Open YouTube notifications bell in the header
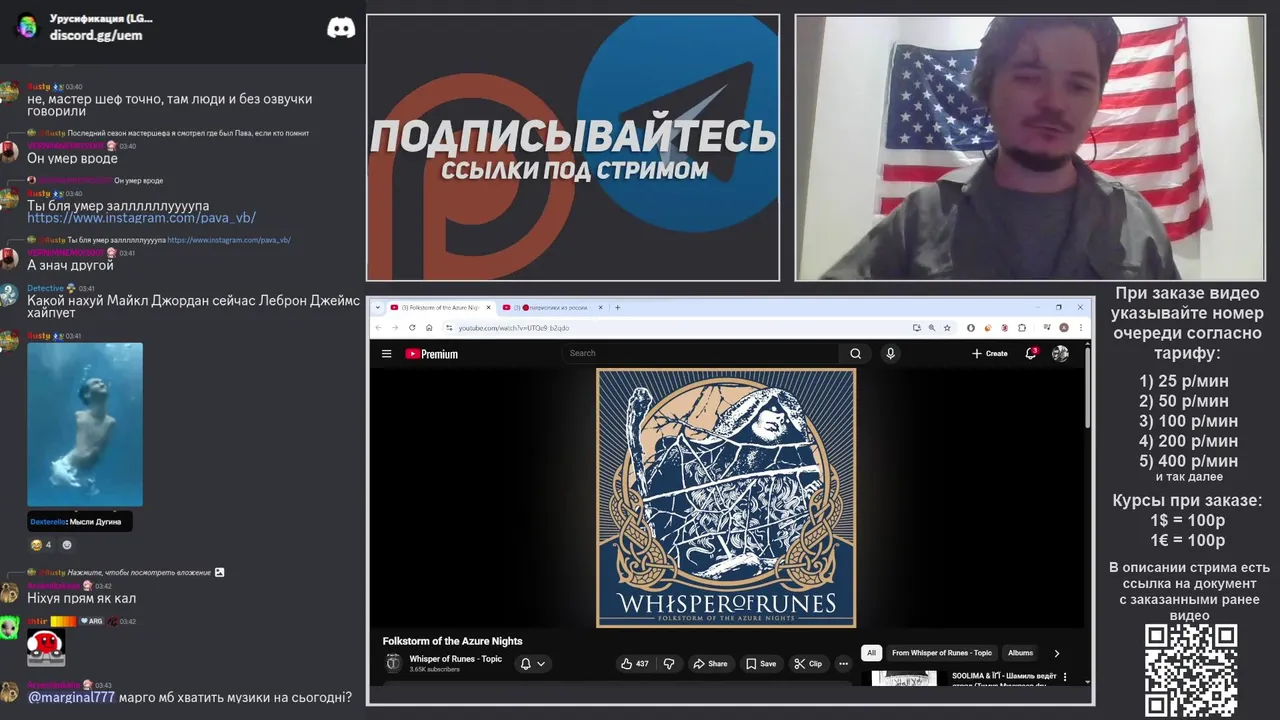This screenshot has width=1280, height=720. tap(1031, 353)
